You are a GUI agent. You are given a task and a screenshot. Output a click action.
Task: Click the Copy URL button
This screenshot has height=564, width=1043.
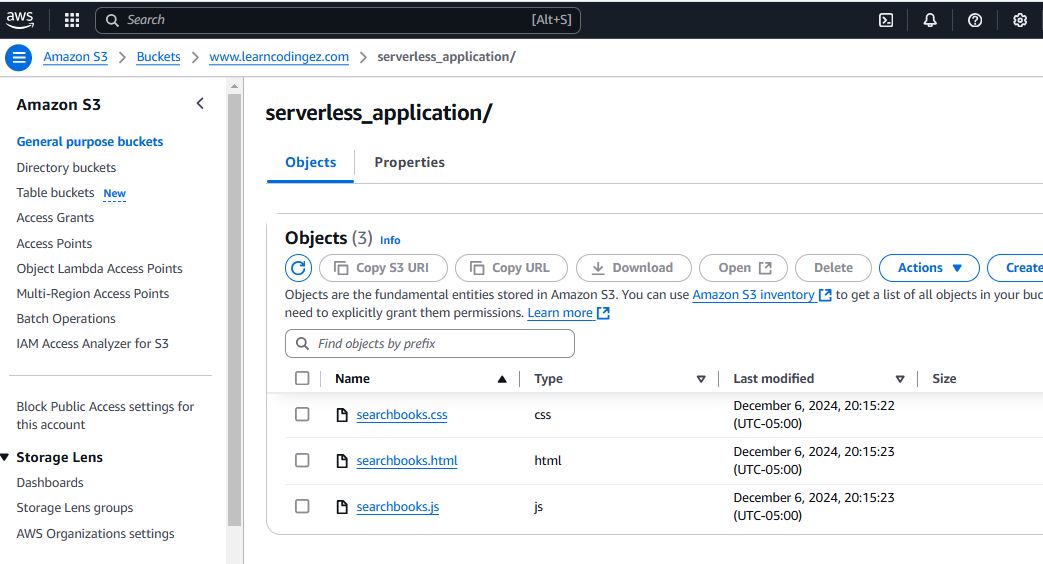(x=511, y=267)
